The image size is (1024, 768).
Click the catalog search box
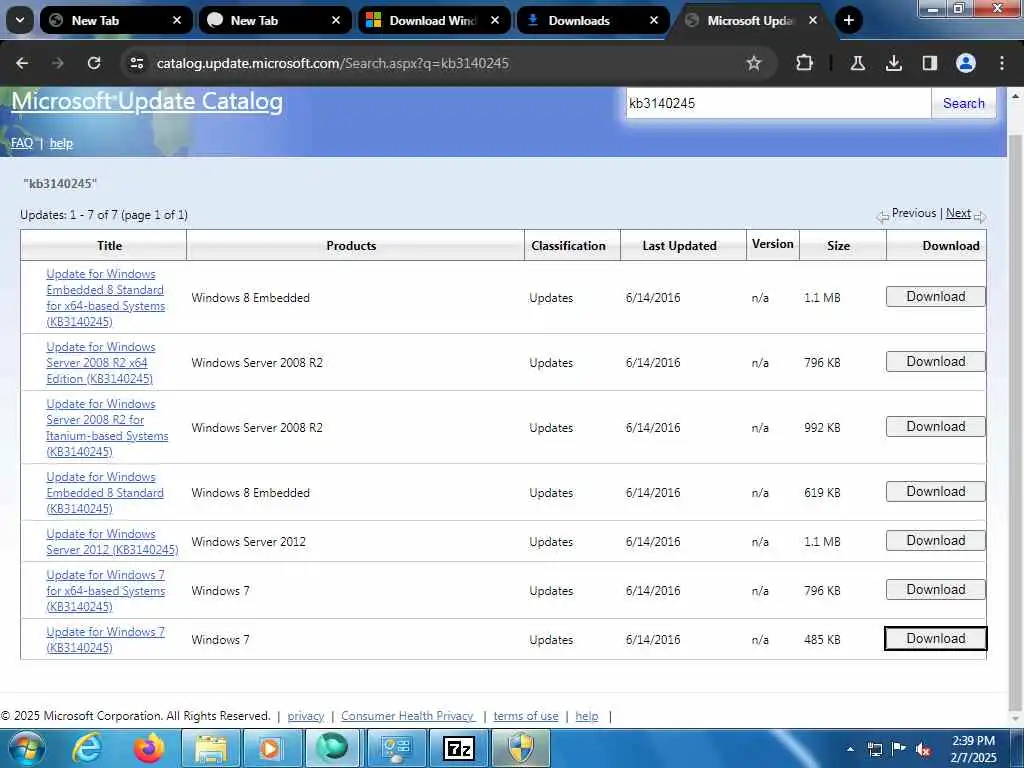pyautogui.click(x=778, y=103)
